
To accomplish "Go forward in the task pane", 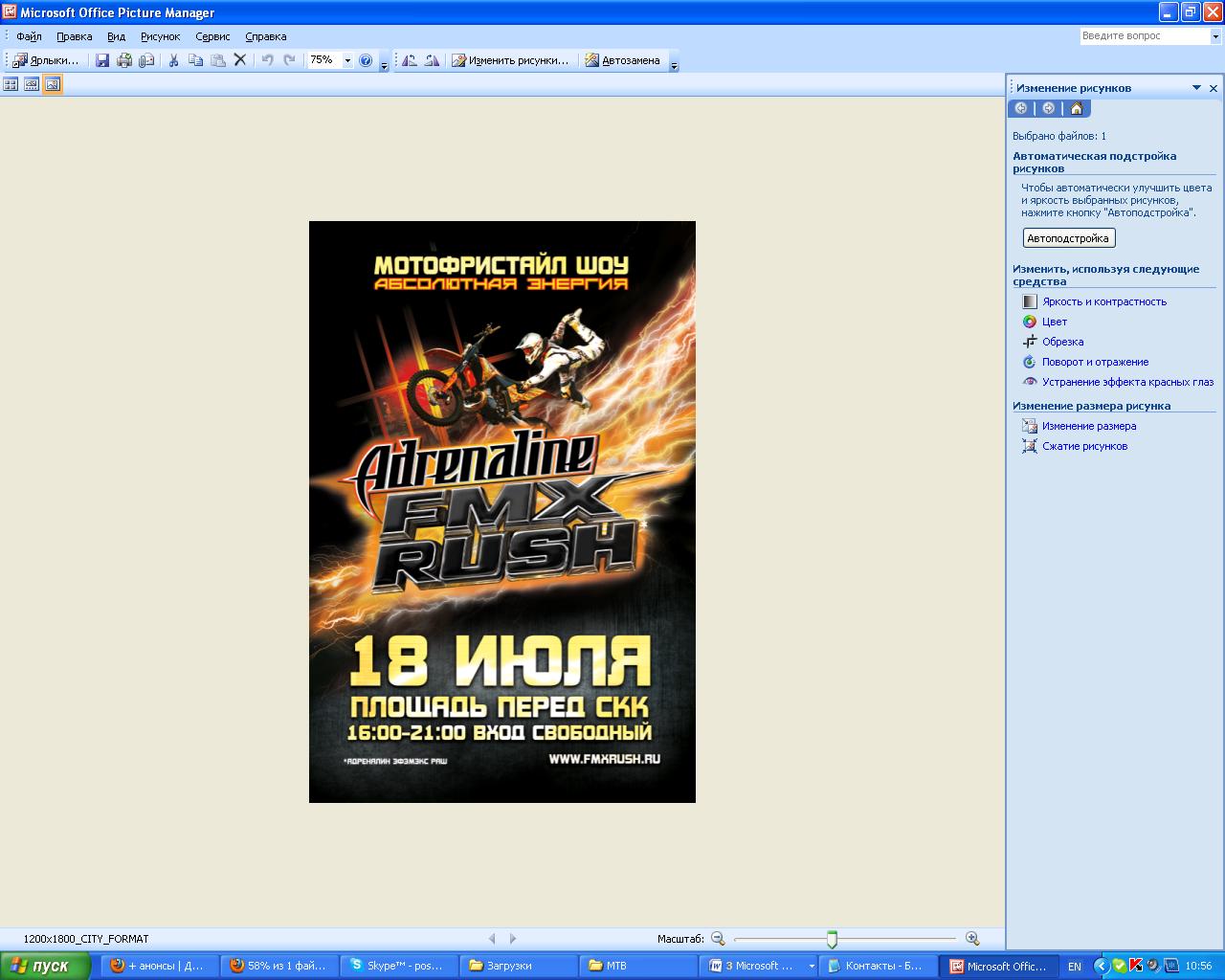I will (1049, 108).
